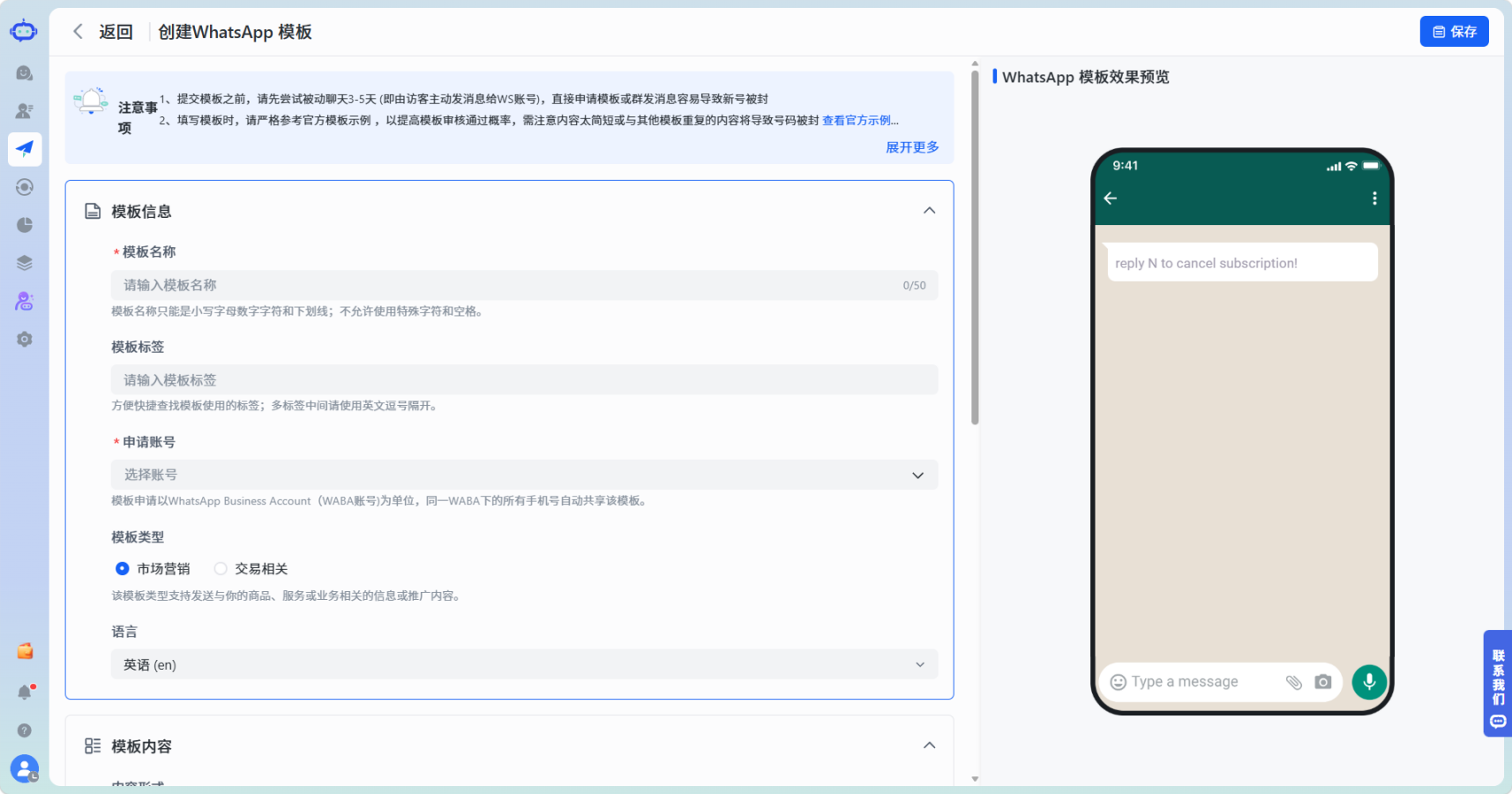Click the orange gift box icon
The height and width of the screenshot is (794, 1512).
[25, 651]
